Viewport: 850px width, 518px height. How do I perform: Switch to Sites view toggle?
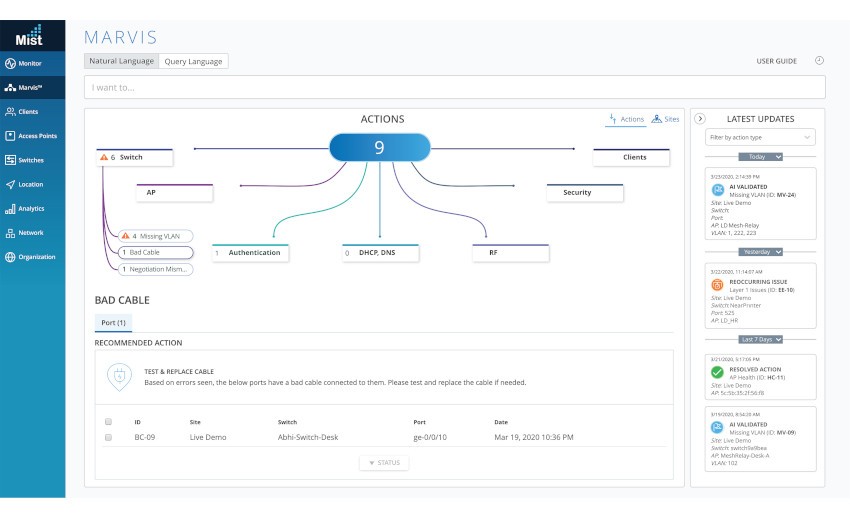(665, 119)
